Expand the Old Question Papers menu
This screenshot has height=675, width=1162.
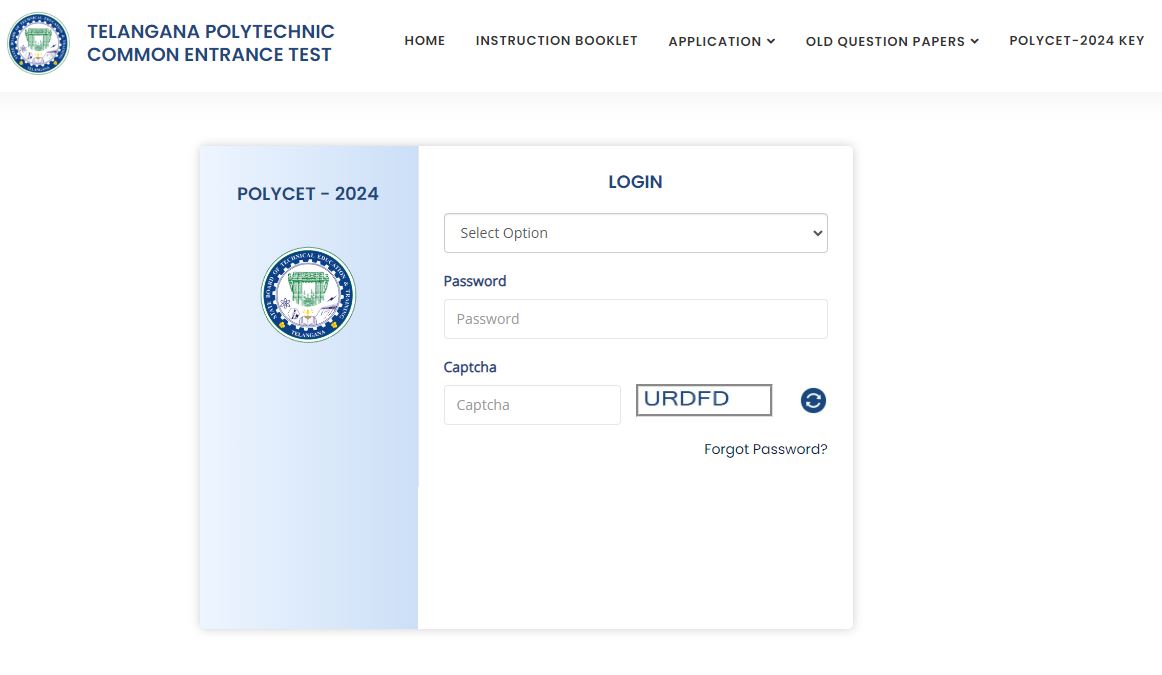pos(892,41)
